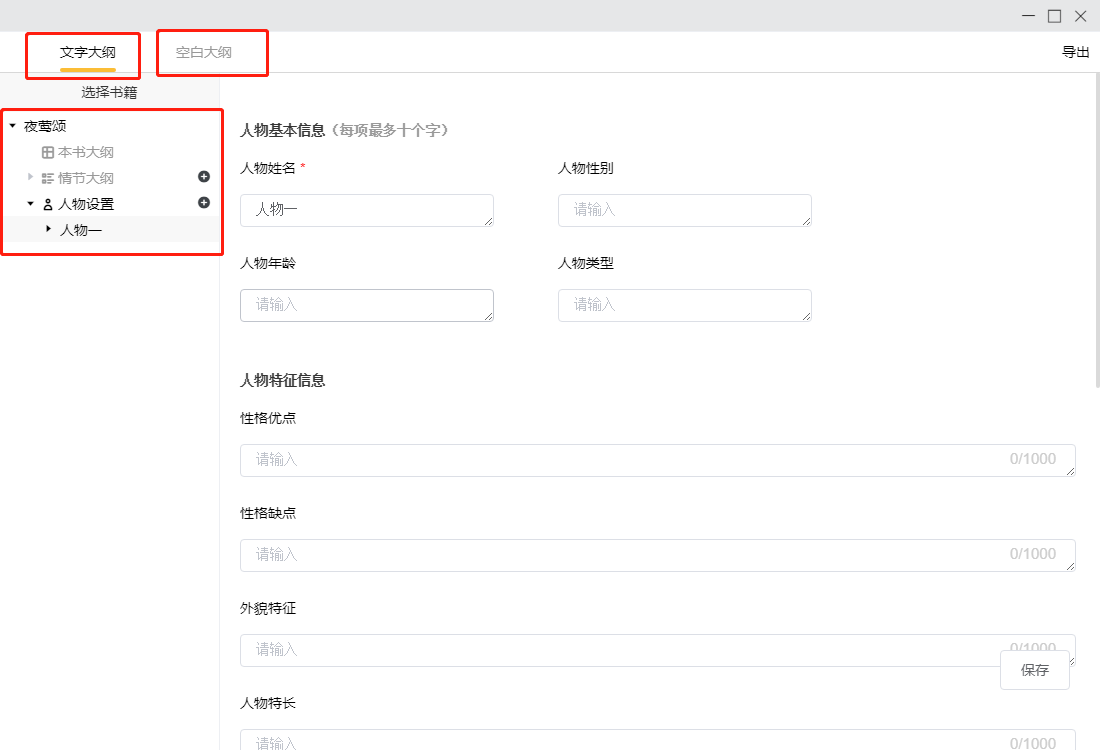Click into the 性格缺点 text area
Image resolution: width=1100 pixels, height=750 pixels.
[657, 555]
